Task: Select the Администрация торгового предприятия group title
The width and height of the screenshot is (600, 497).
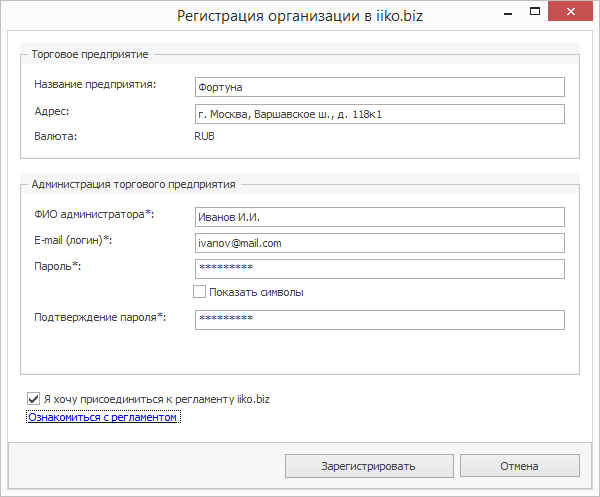Action: point(134,184)
